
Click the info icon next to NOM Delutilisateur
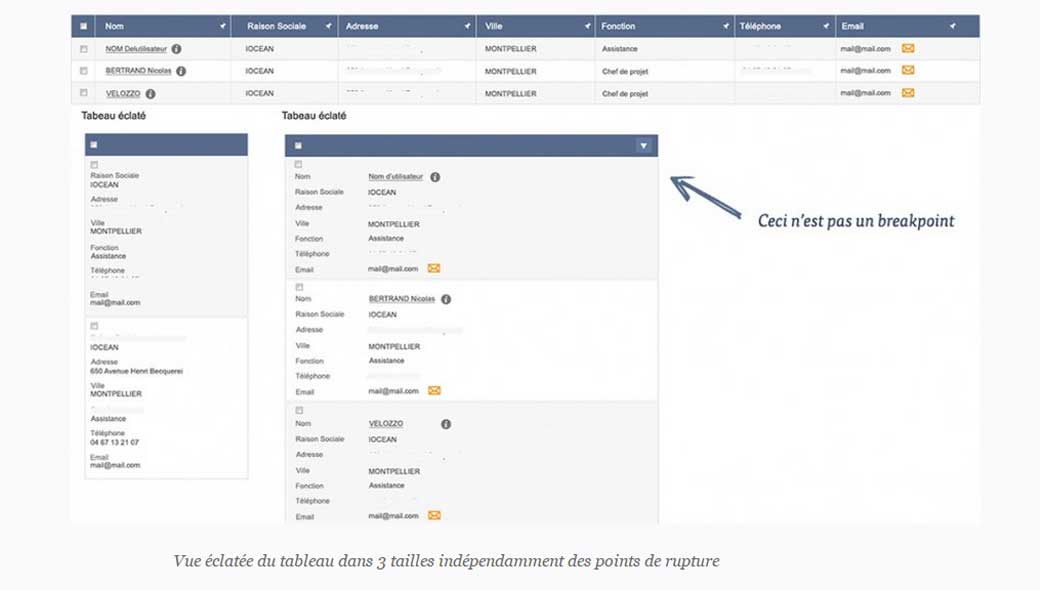pos(176,50)
